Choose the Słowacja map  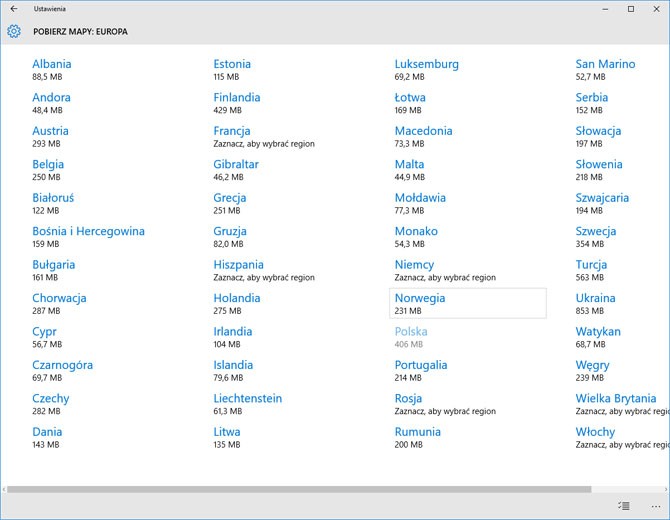point(598,137)
